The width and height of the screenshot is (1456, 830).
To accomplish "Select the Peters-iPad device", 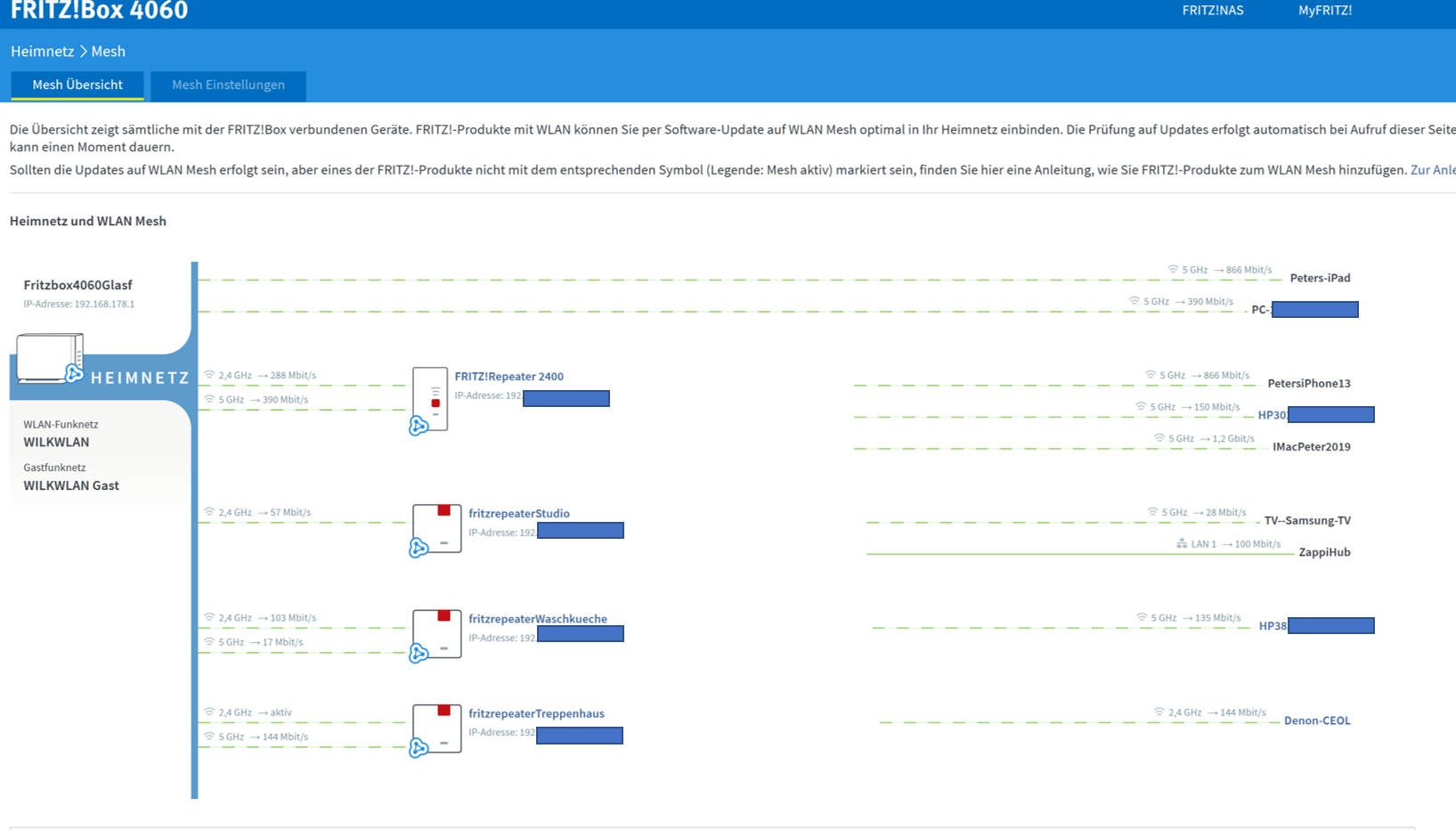I will [x=1320, y=278].
